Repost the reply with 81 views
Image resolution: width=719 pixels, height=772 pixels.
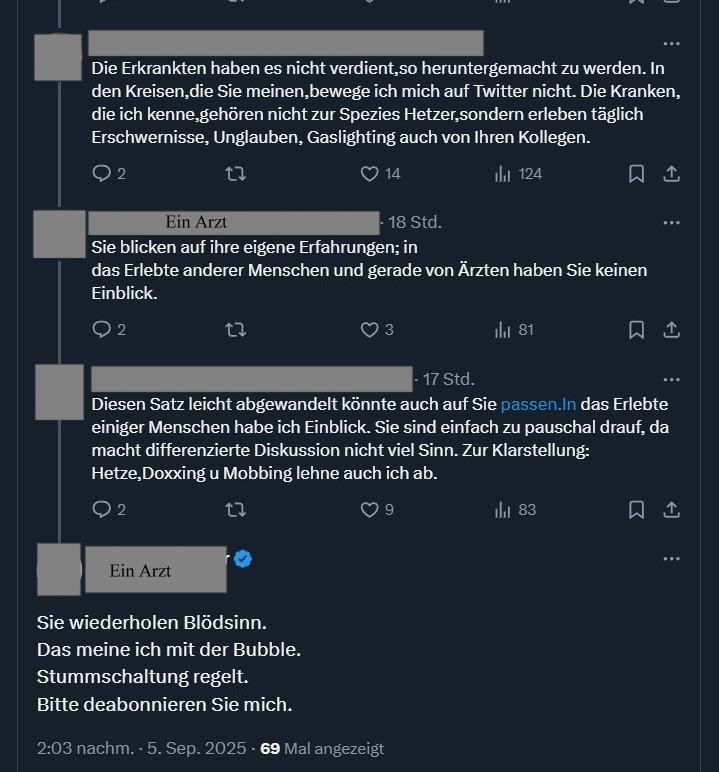(236, 329)
